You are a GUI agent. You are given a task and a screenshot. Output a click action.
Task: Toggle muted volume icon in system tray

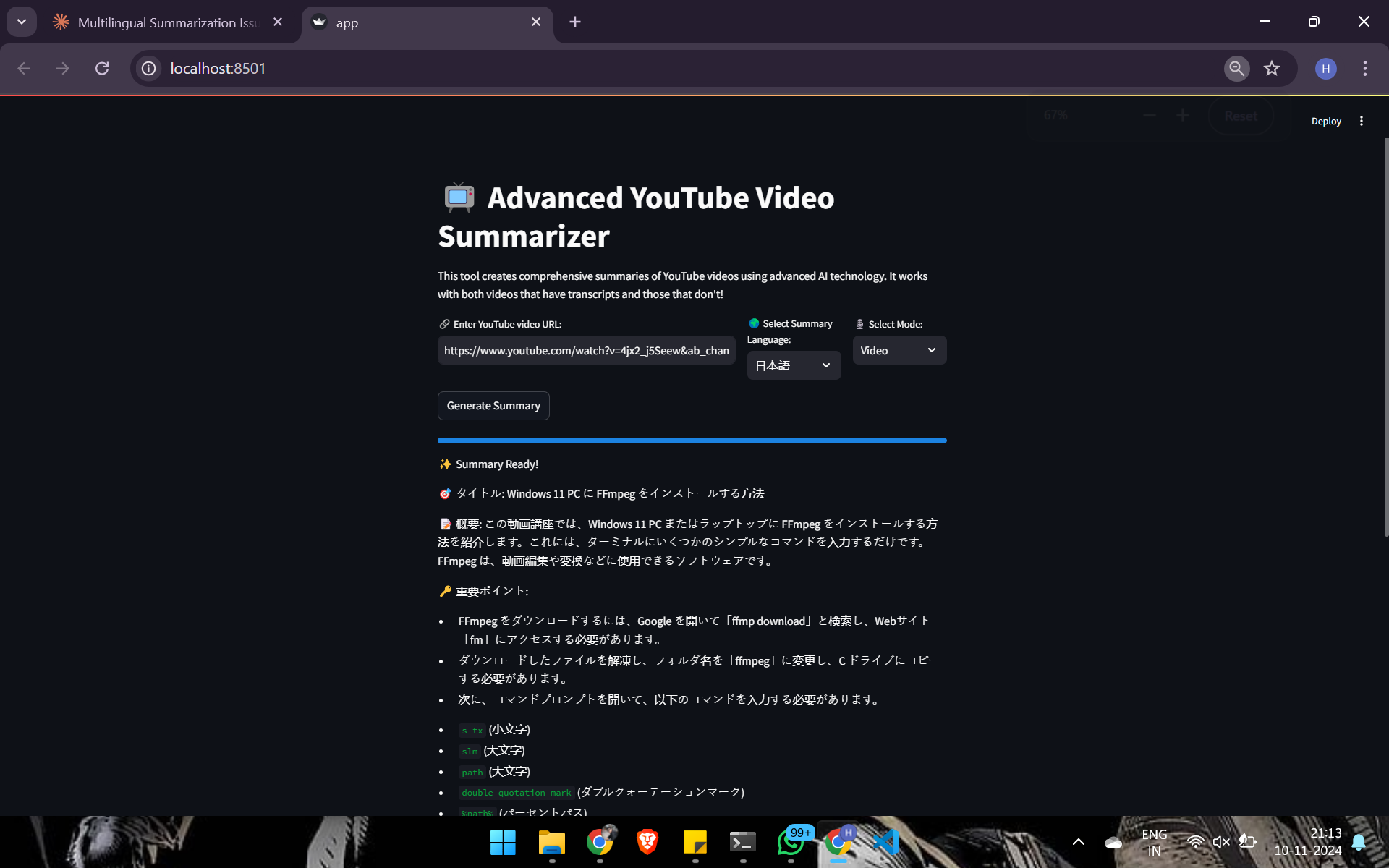click(x=1221, y=842)
